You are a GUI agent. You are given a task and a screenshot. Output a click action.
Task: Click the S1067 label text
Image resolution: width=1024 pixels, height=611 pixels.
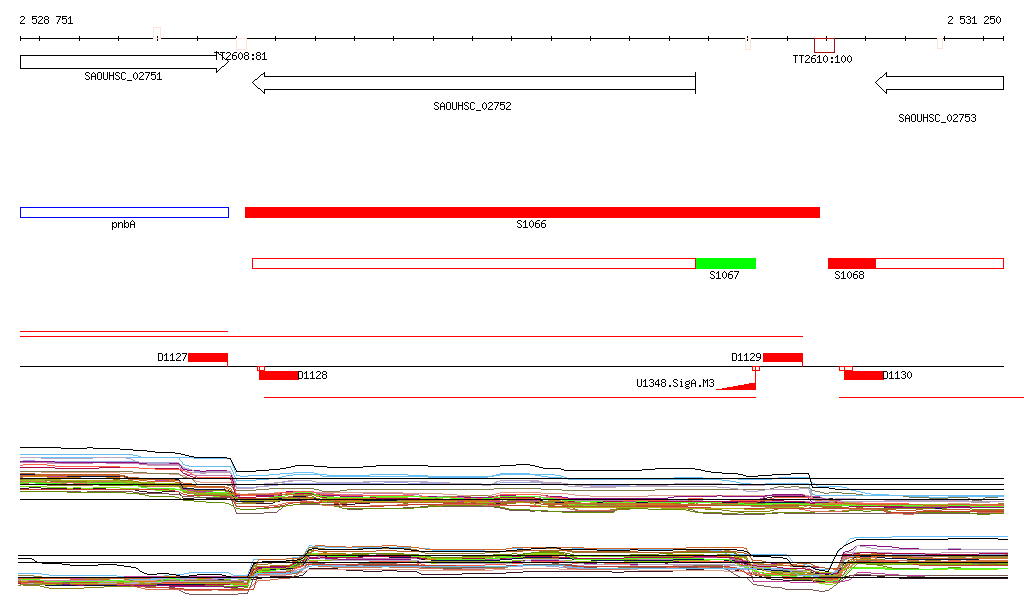click(x=724, y=275)
